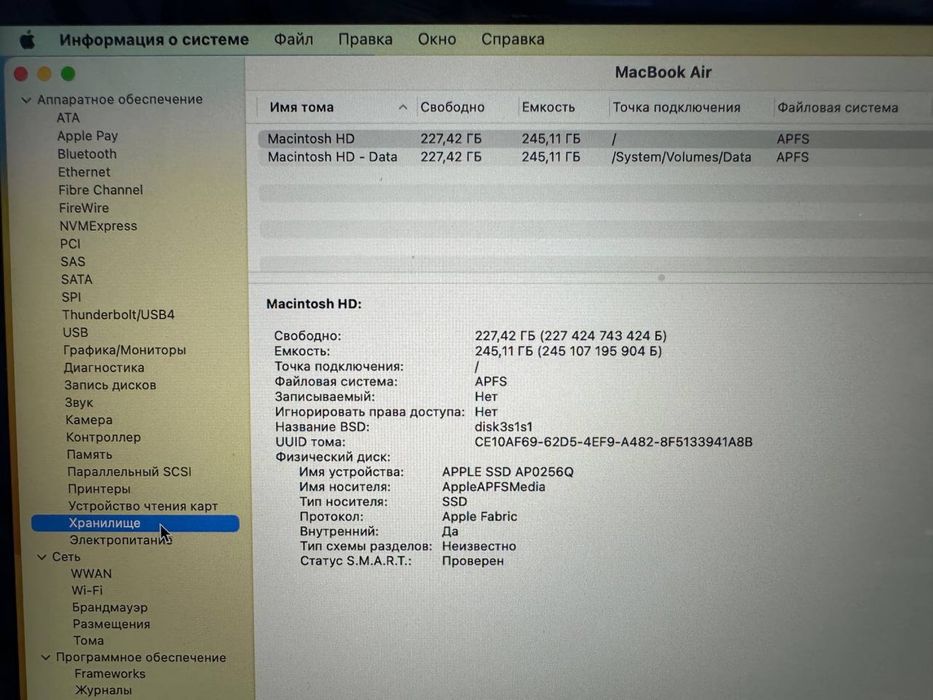Collapse the Программное обеспечение section
Viewport: 933px width, 700px height.
coord(46,658)
